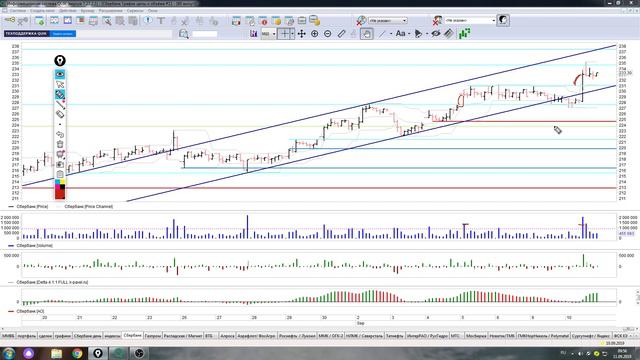Select the Aa text label tool
640x360 pixels.
[400, 34]
